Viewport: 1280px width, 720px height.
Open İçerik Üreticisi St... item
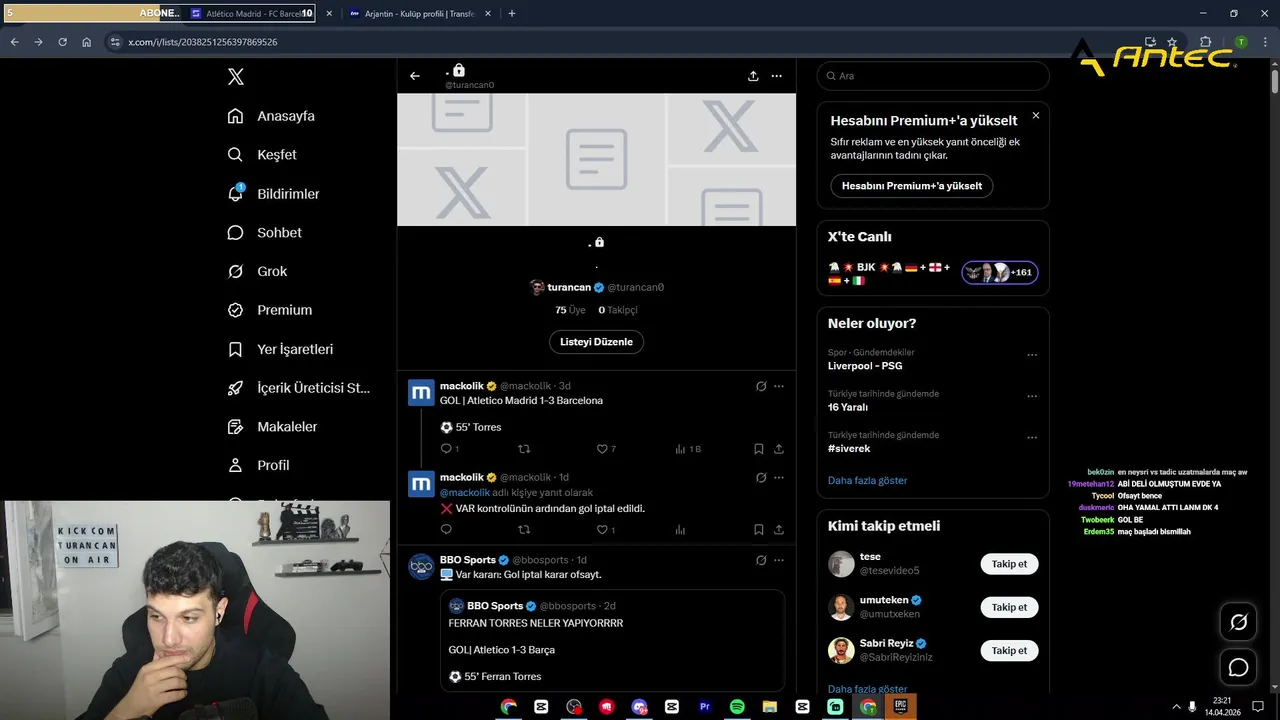click(299, 388)
